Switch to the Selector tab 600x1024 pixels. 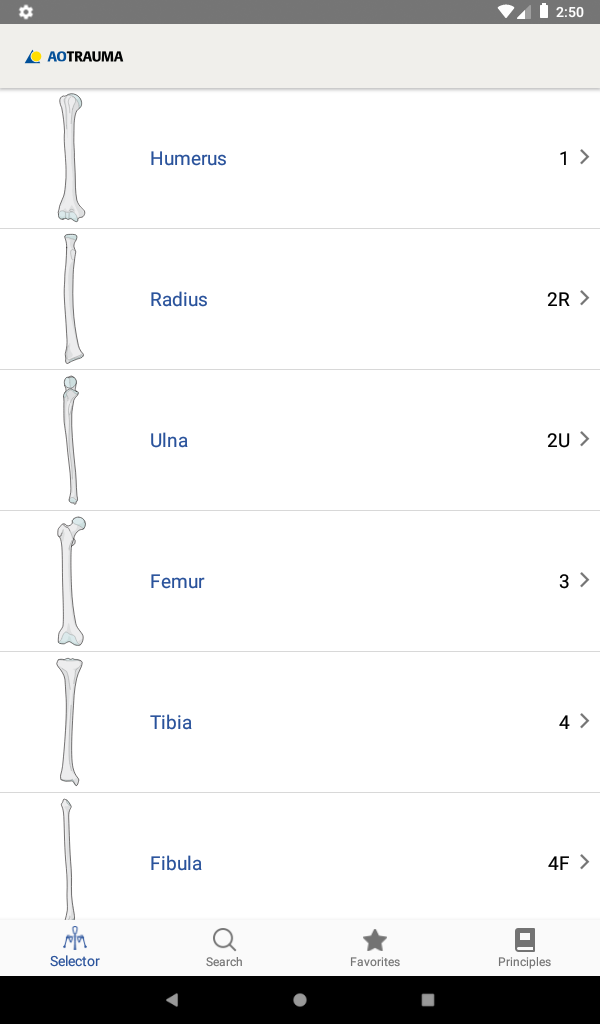coord(75,948)
